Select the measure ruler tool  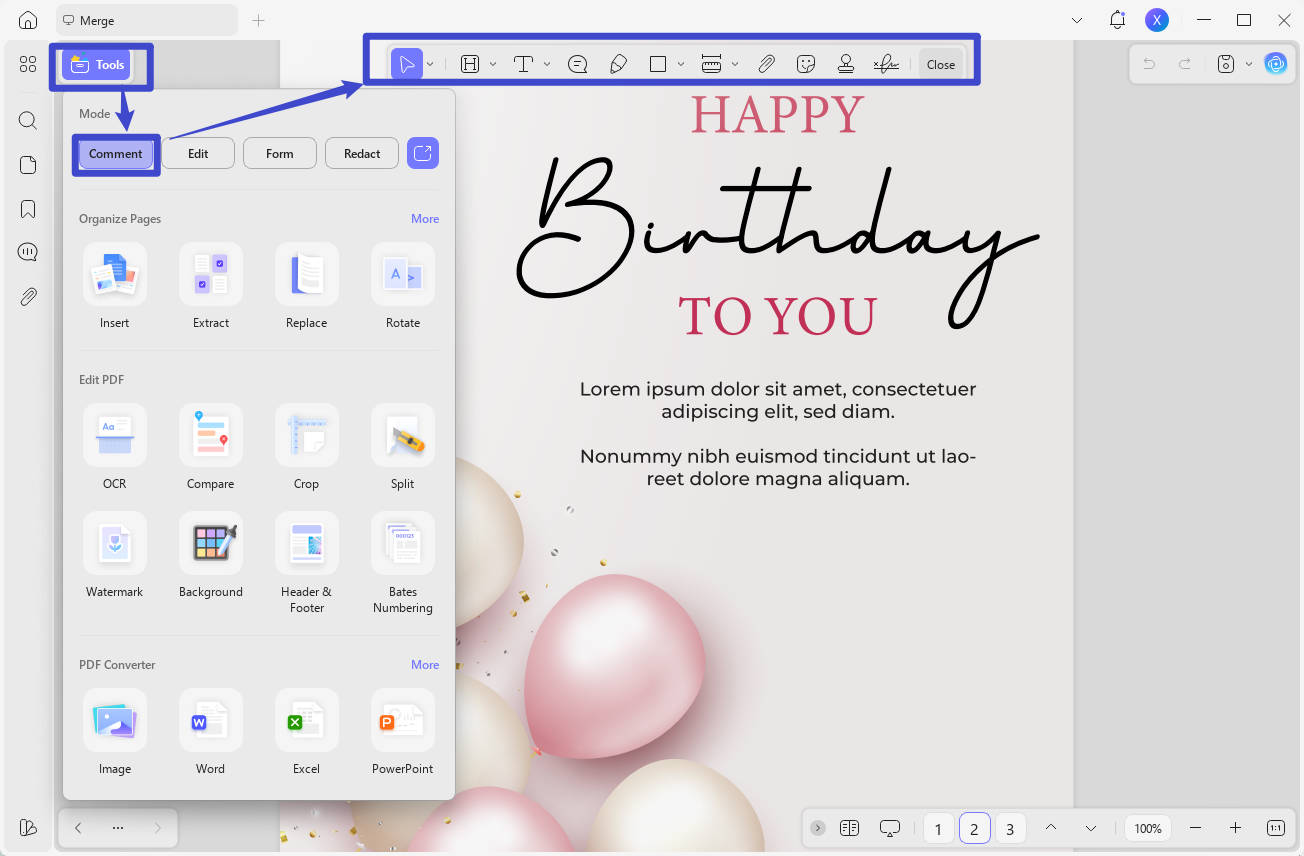coord(711,64)
